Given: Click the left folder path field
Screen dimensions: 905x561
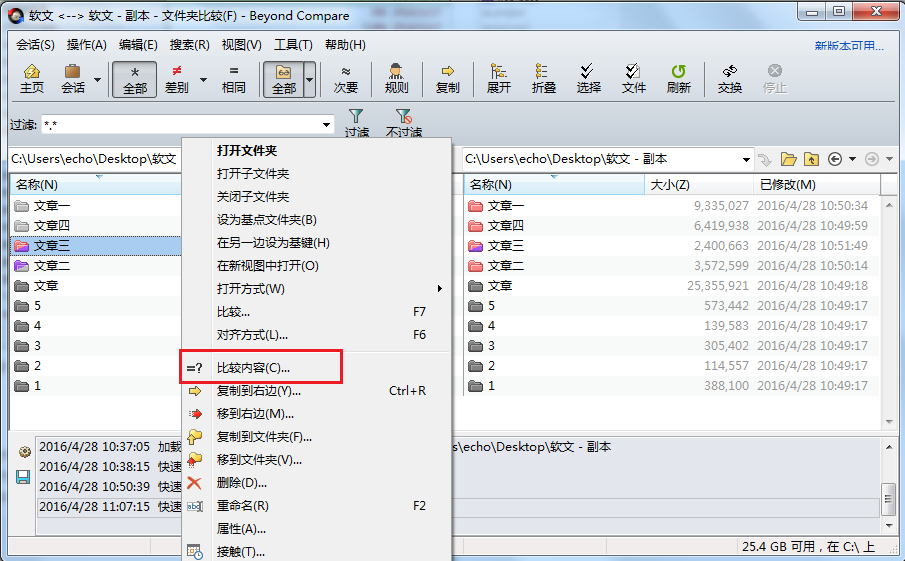Looking at the screenshot, I should [96, 159].
